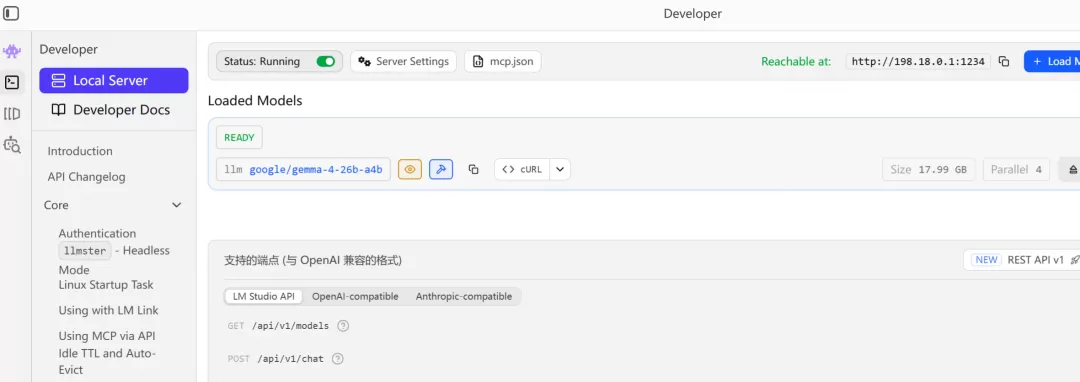Open the cURL dropdown arrow
Image resolution: width=1080 pixels, height=382 pixels.
(560, 169)
